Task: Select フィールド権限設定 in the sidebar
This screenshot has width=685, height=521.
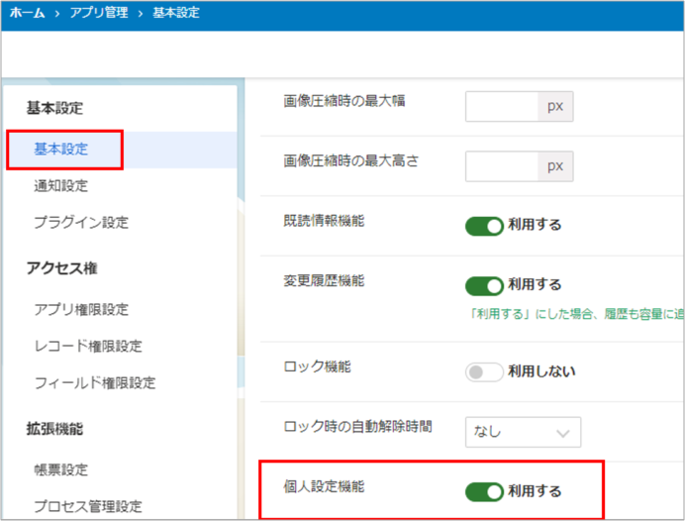Action: 94,382
